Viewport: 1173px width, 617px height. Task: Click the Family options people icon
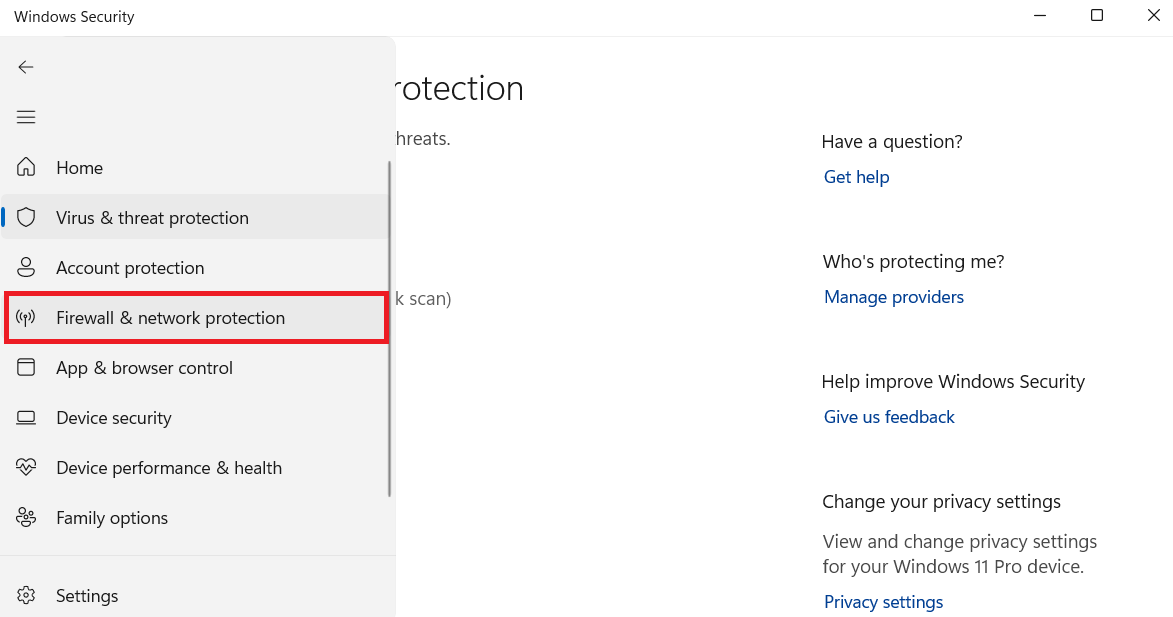tap(26, 518)
